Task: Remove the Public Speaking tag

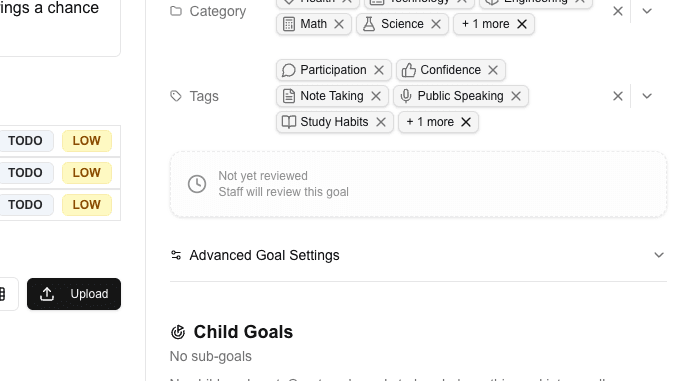Action: [516, 96]
